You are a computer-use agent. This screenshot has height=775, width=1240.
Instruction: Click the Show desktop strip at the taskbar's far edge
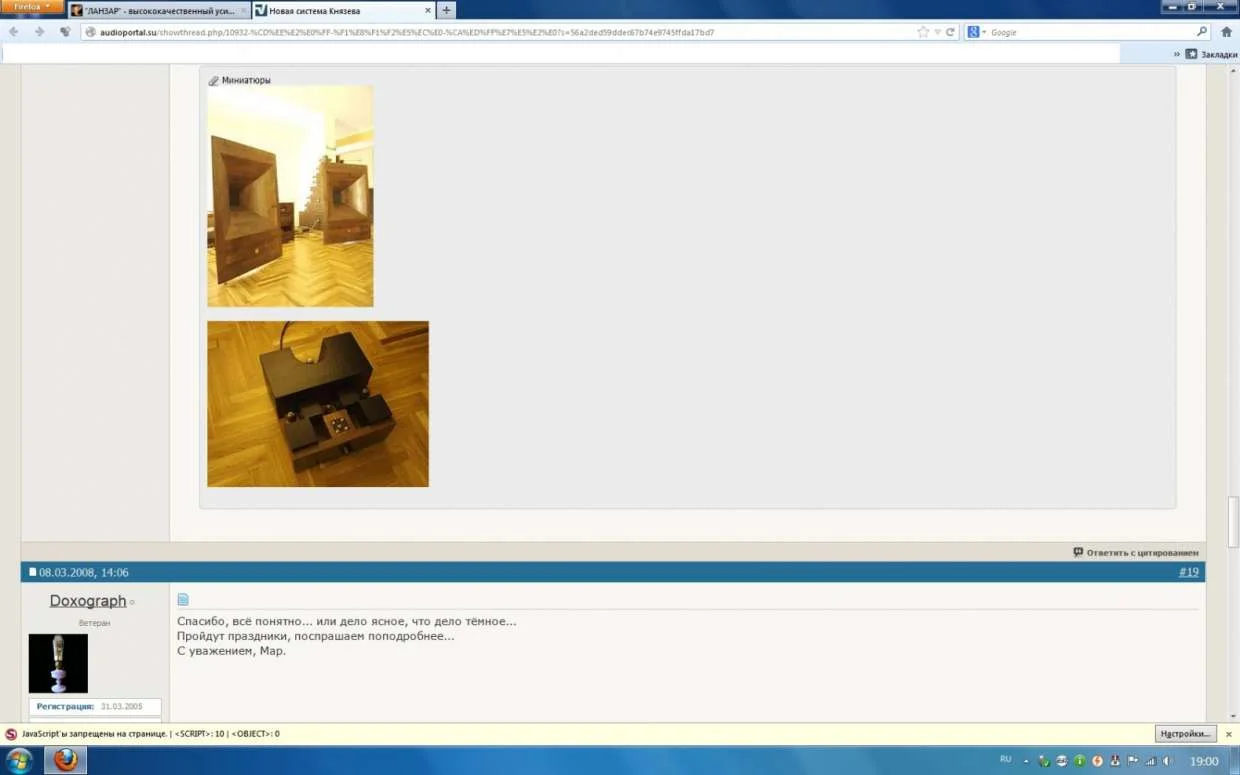tap(1235, 761)
